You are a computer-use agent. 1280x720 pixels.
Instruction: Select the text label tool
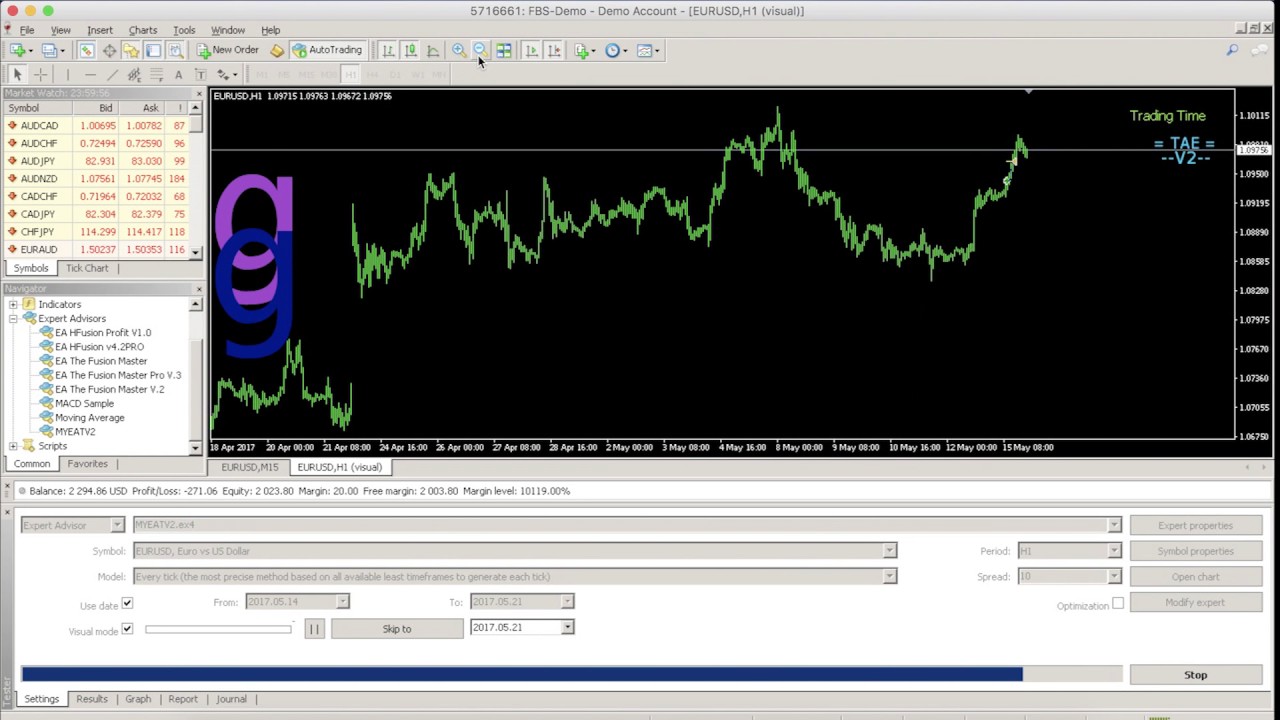tap(200, 75)
